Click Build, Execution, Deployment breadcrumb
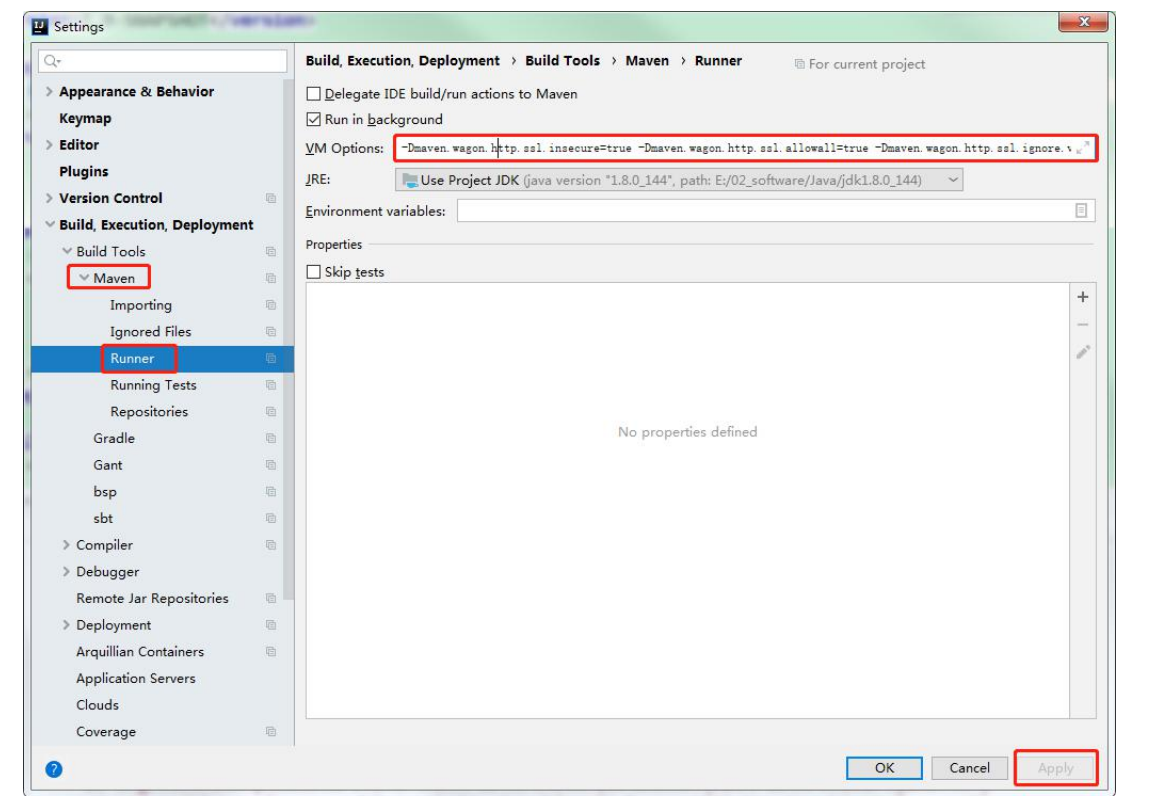This screenshot has width=1164, height=797. pos(402,61)
